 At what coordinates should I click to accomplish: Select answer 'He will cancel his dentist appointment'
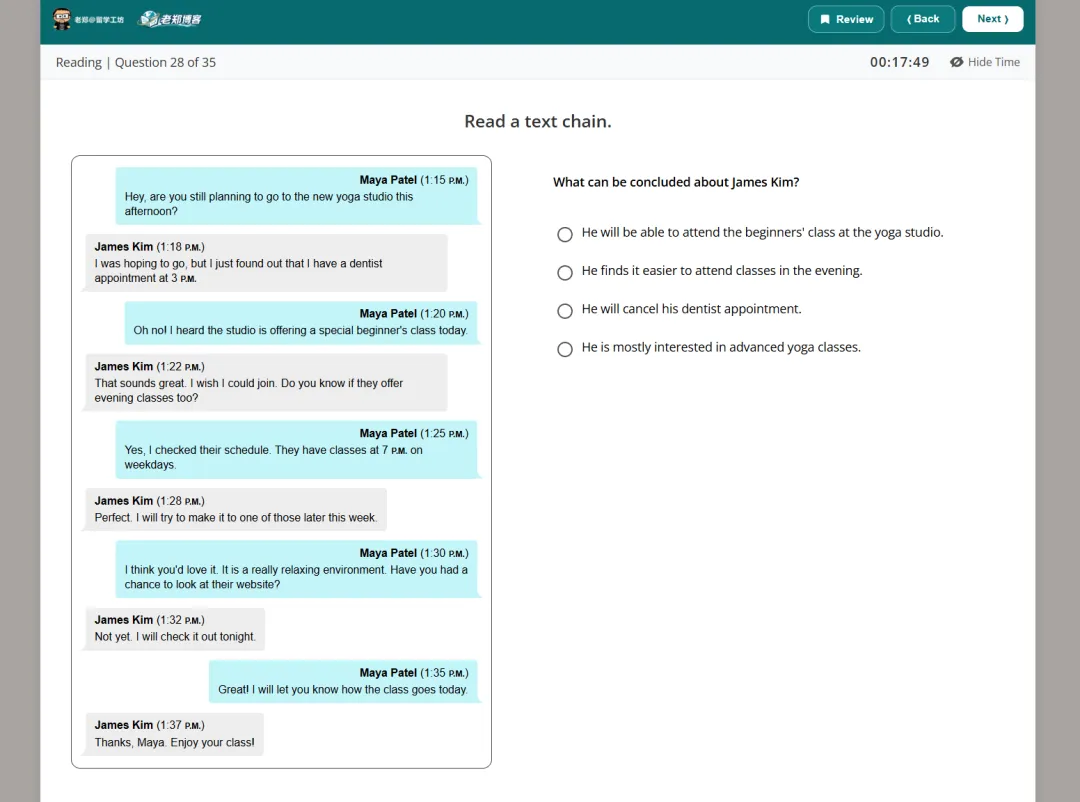click(565, 311)
